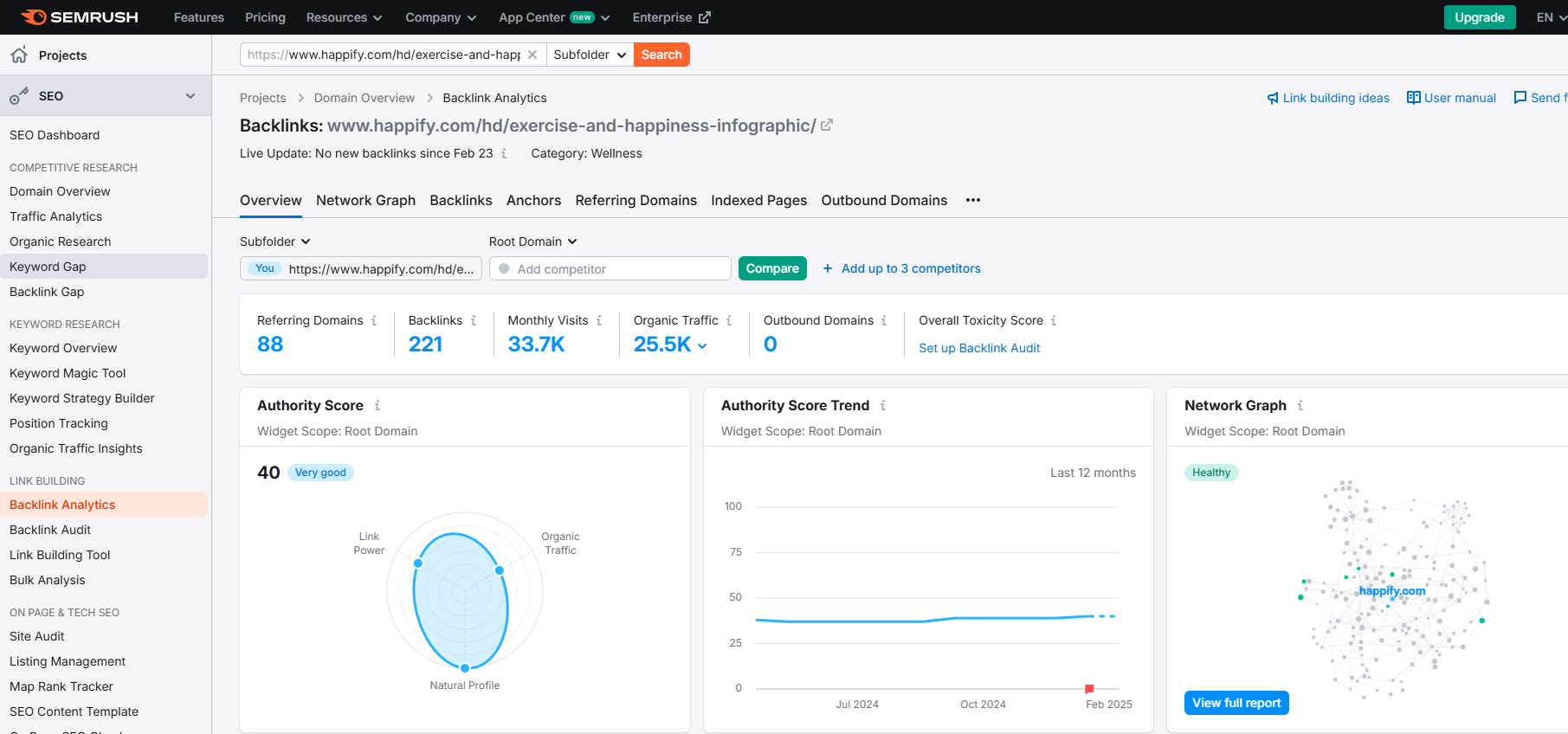The image size is (1568, 734).
Task: Click the plus icon to add competitors
Action: point(828,268)
